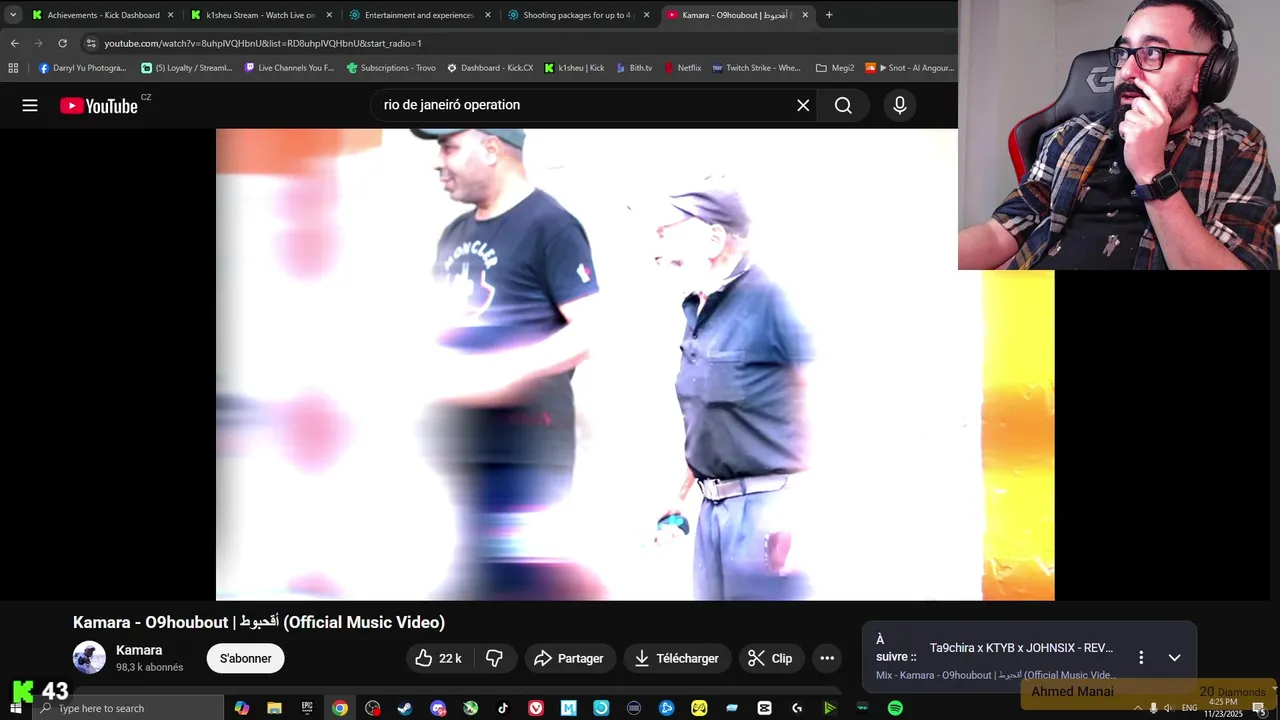Focus the Chrome address bar URL
This screenshot has height=720, width=1280.
coord(263,43)
